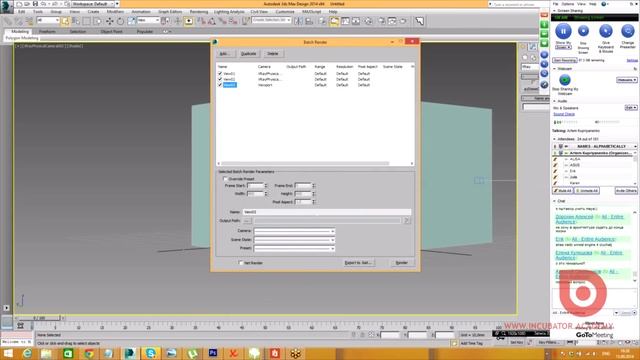Click the Mute All button
Viewport: 640px width, 360px height.
pyautogui.click(x=563, y=191)
